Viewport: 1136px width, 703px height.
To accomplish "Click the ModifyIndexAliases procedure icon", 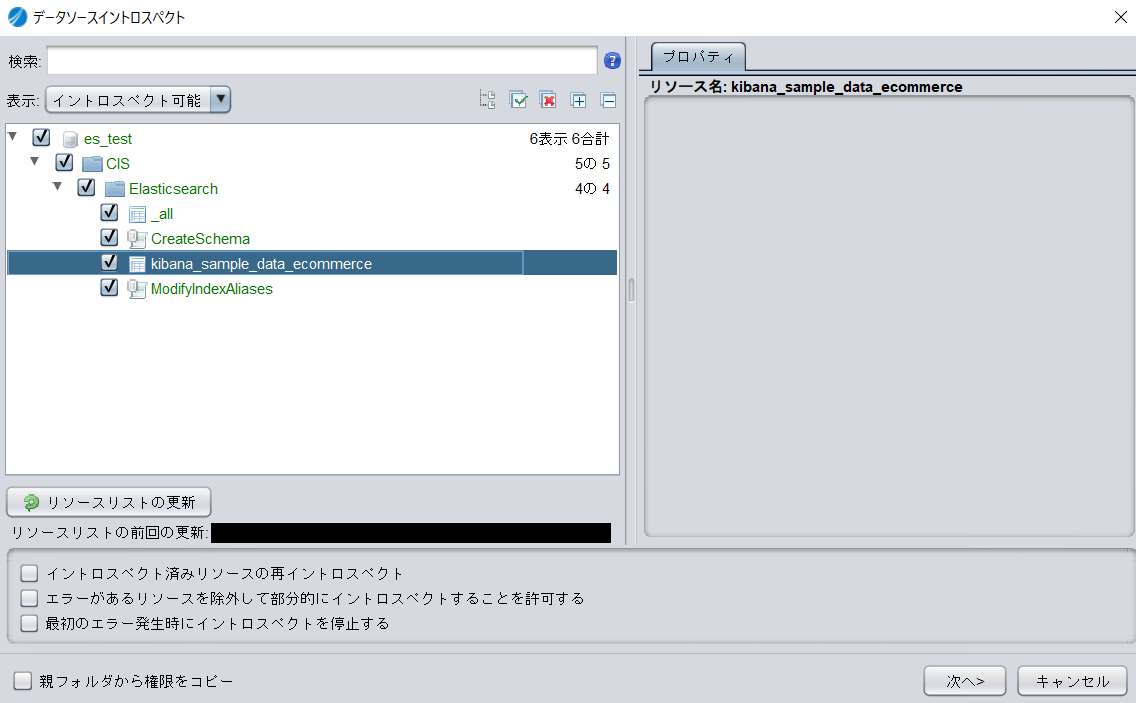I will [137, 289].
